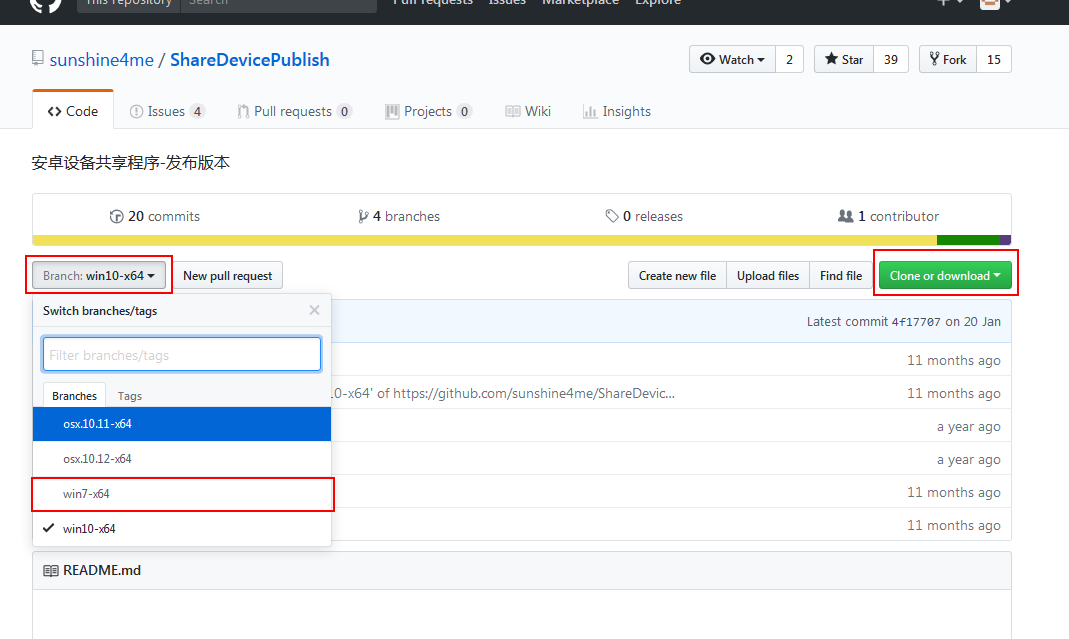Choose the win7-x64 branch
Viewport: 1069px width, 639px height.
[182, 494]
